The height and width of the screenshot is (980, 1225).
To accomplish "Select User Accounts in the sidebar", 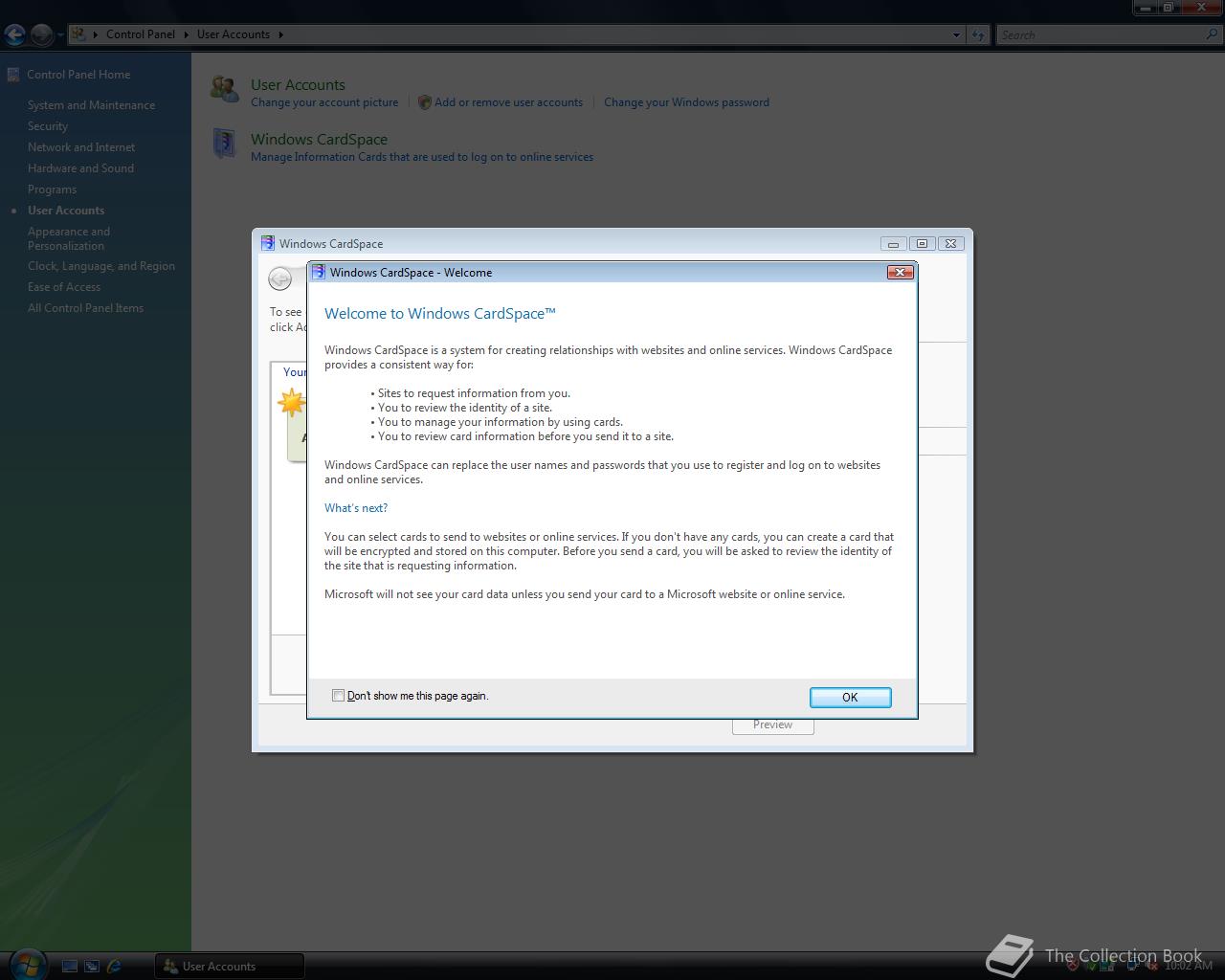I will point(66,211).
